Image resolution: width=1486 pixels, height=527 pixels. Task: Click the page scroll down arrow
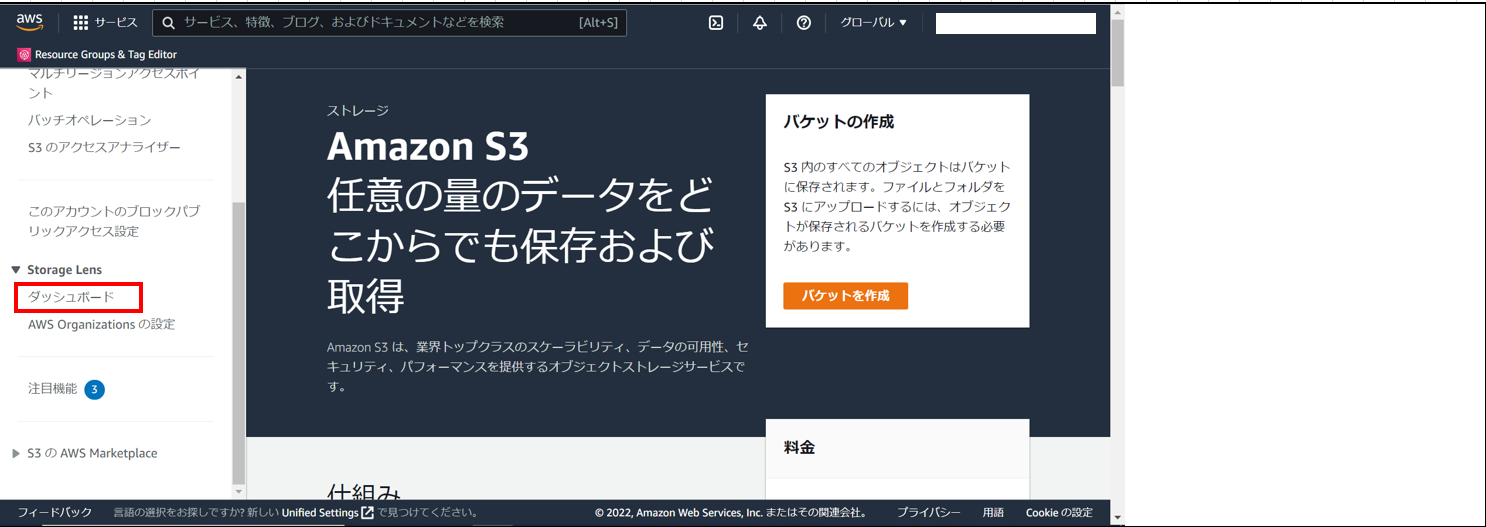pyautogui.click(x=1117, y=518)
